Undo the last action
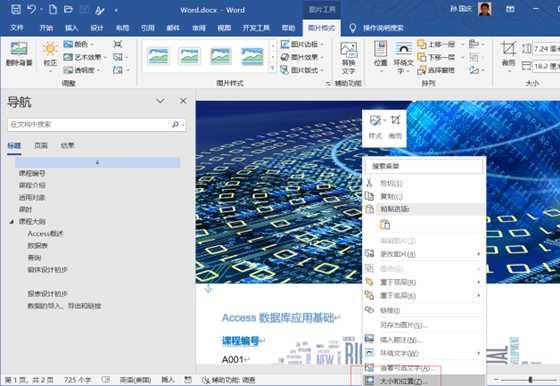Screen dimensions: 560x386 point(31,9)
